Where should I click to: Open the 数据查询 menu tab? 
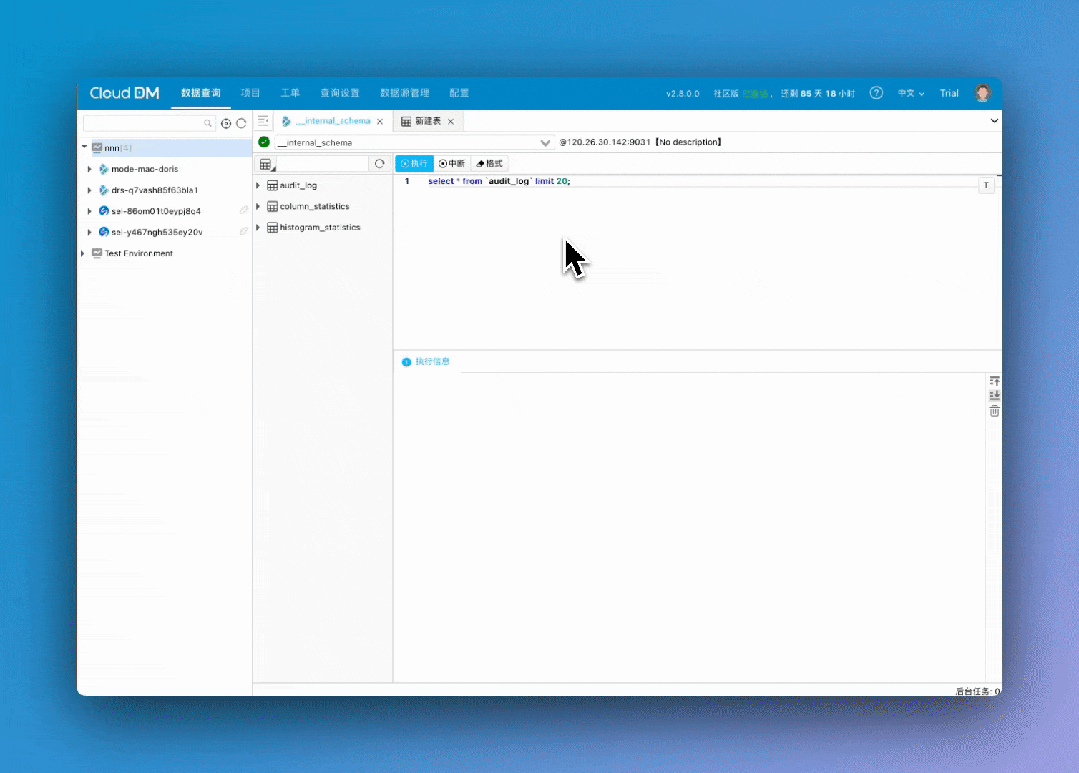coord(201,93)
